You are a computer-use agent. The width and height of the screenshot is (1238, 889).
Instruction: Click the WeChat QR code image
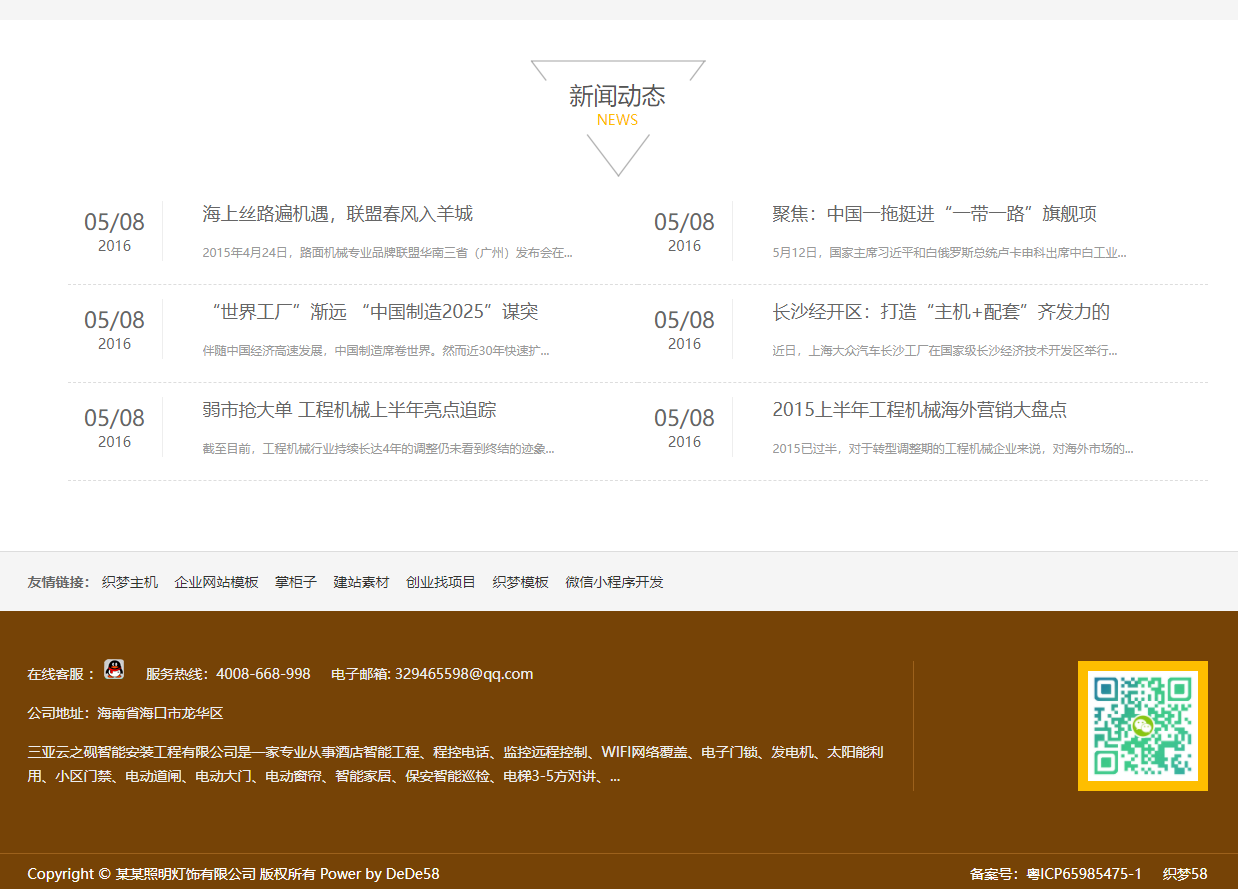[x=1142, y=726]
